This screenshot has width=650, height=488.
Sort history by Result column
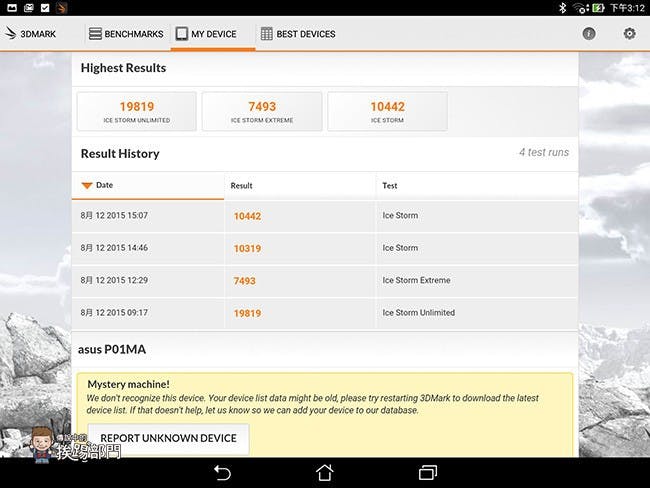[241, 186]
